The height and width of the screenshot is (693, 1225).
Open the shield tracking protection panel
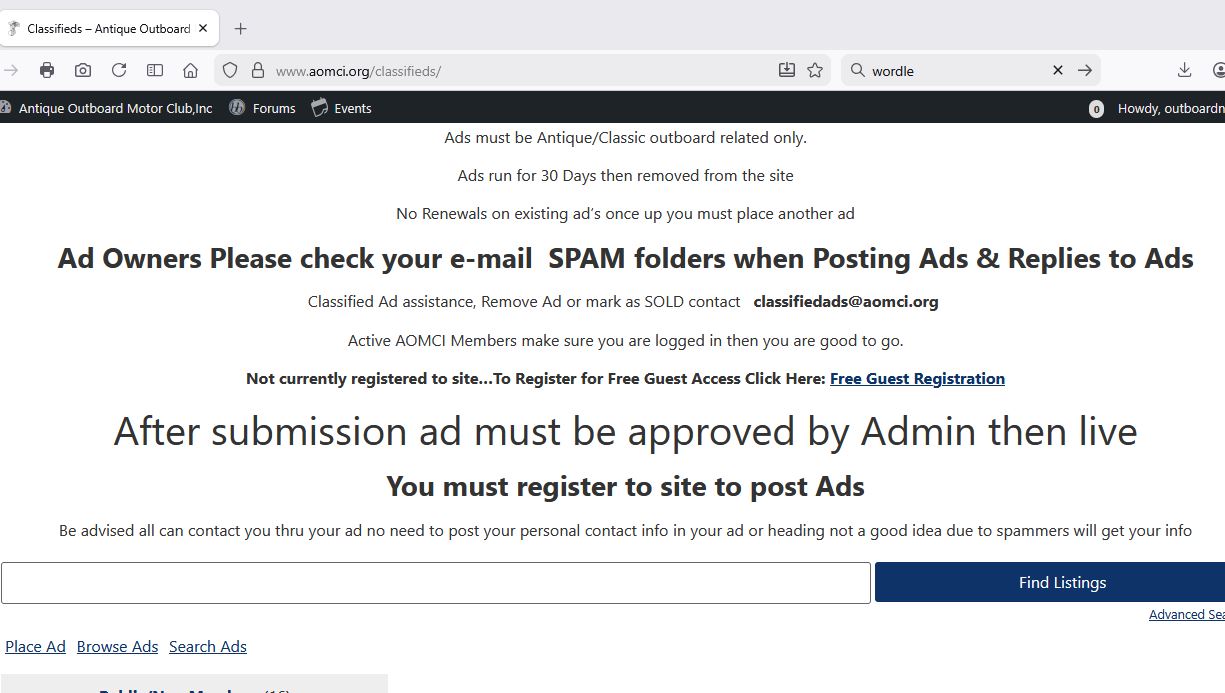pyautogui.click(x=230, y=70)
